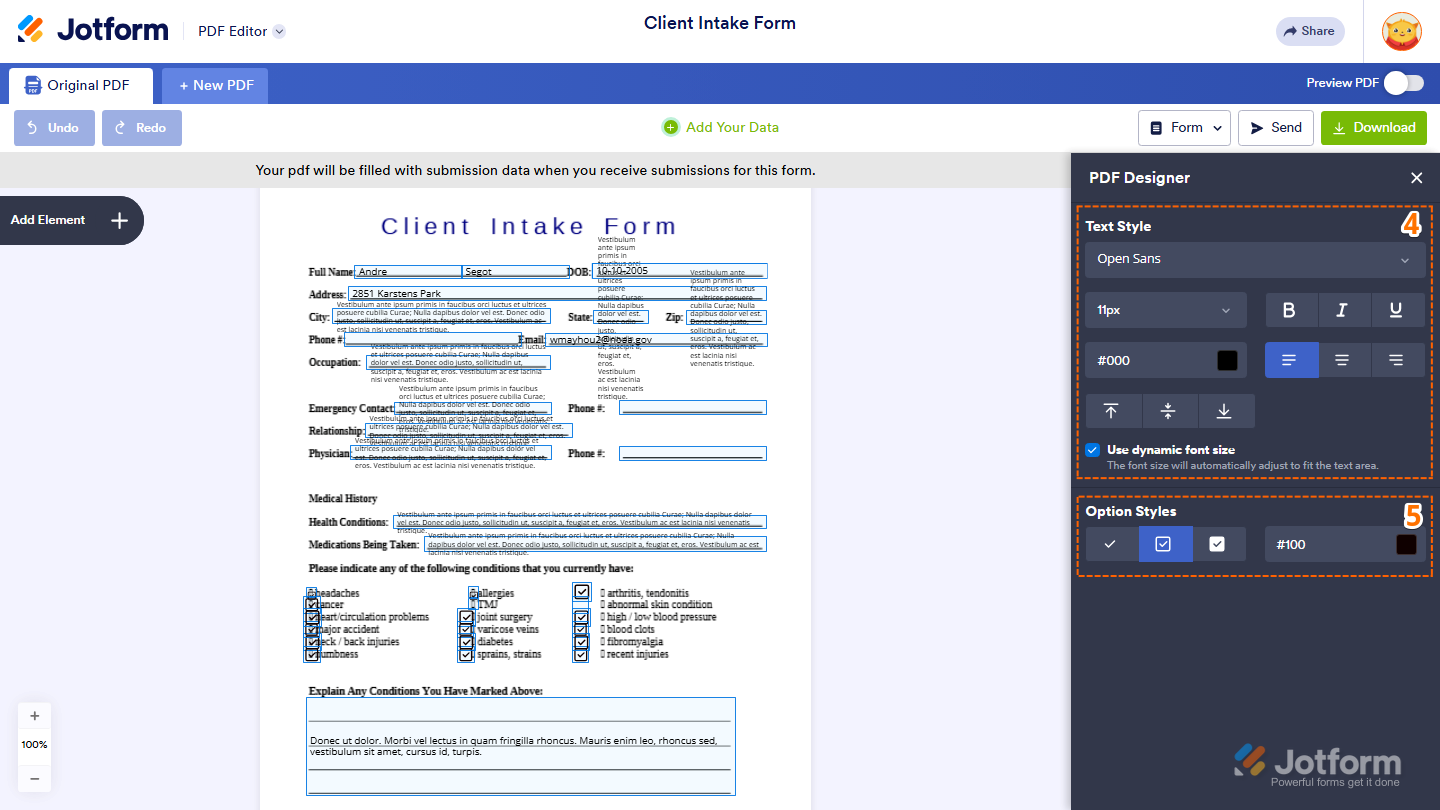Align text to the right
This screenshot has width=1440, height=810.
click(1397, 360)
